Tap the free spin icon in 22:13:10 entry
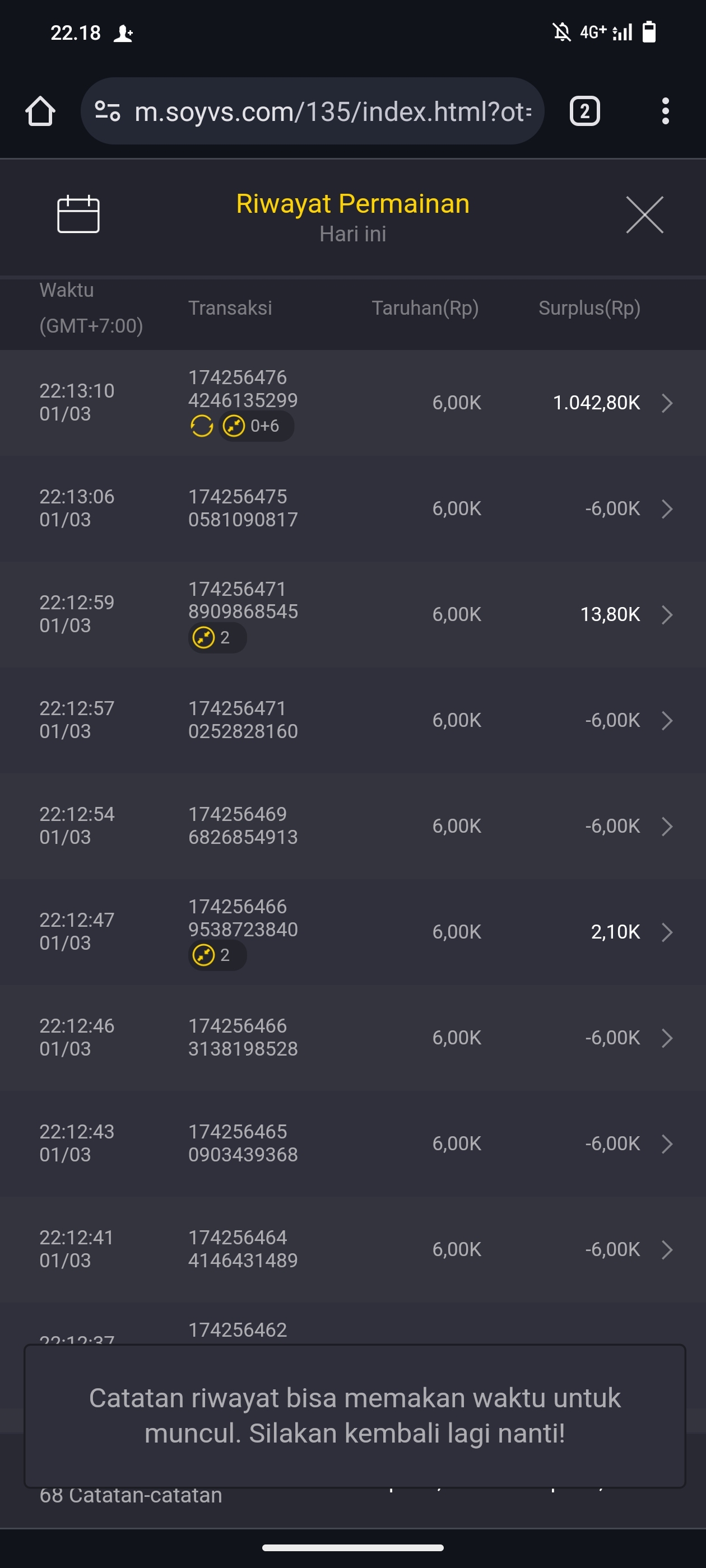The width and height of the screenshot is (706, 1568). tap(202, 426)
